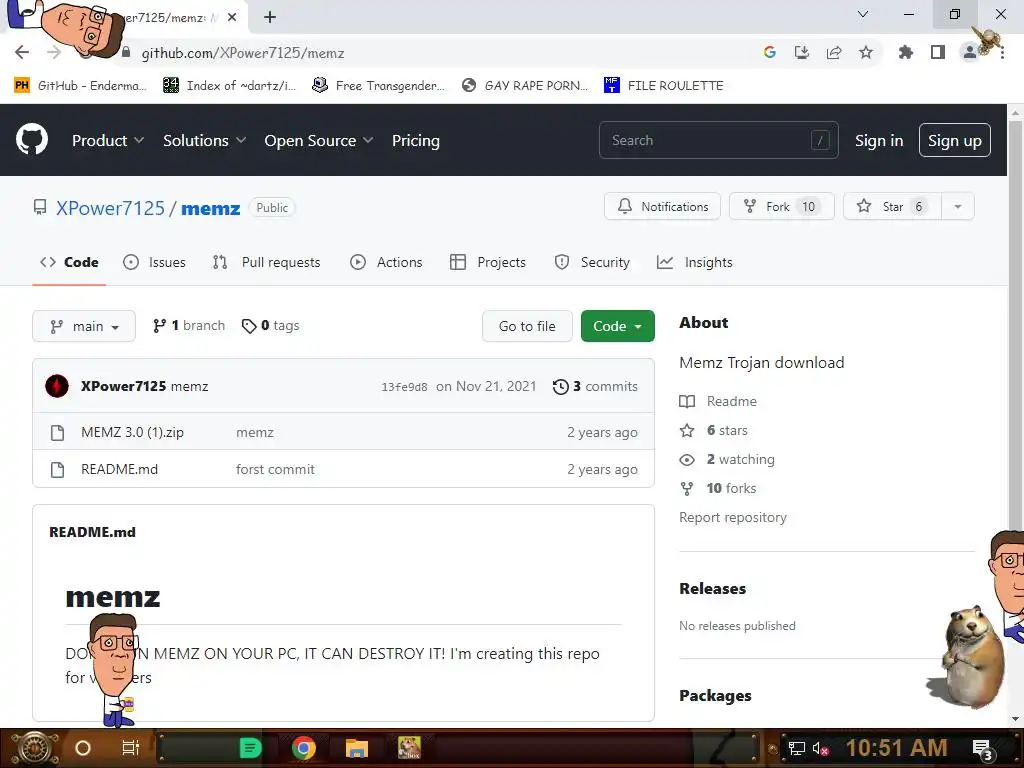Switch to the Issues tab
The height and width of the screenshot is (768, 1024).
155,263
